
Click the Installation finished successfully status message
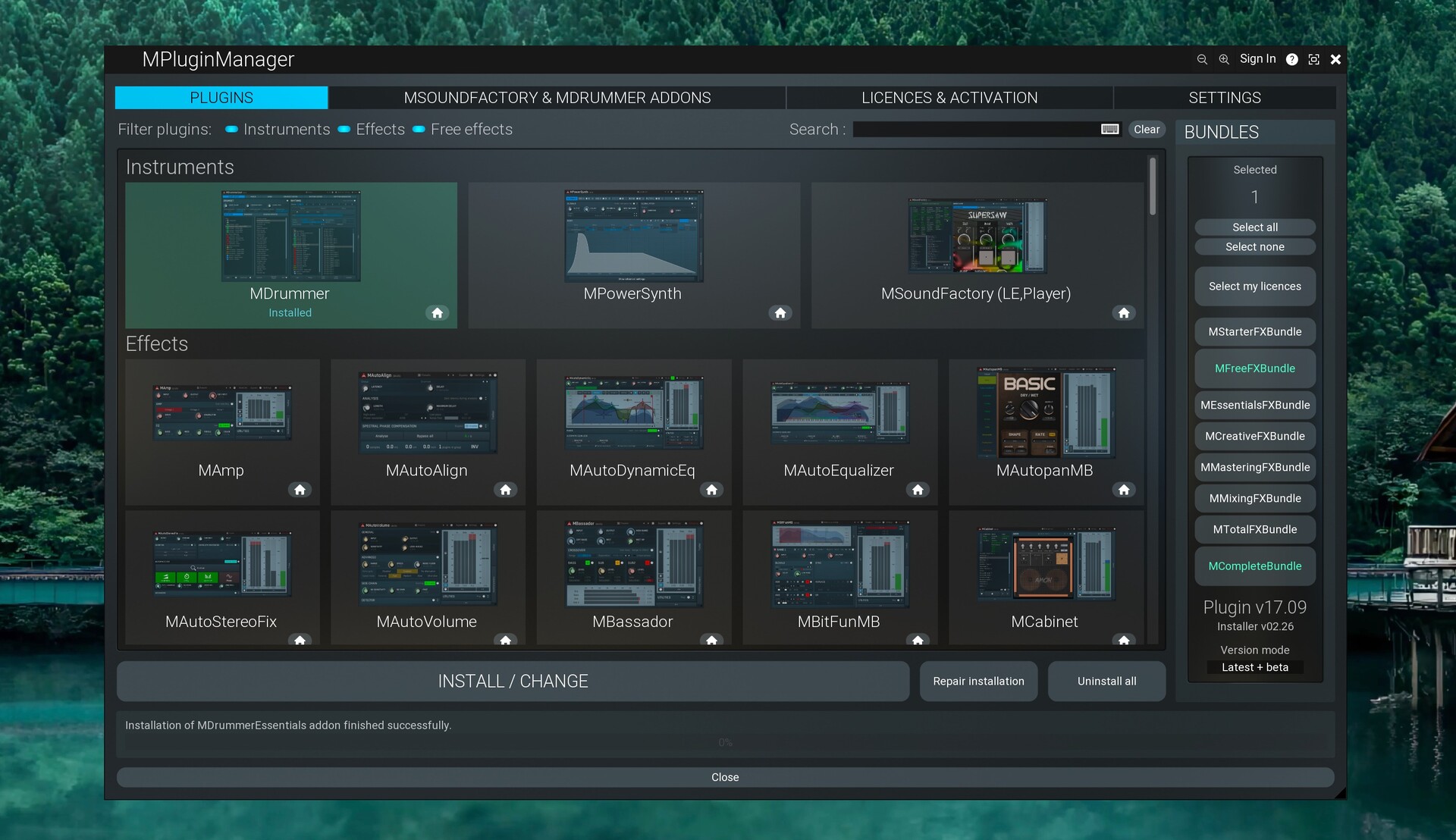(288, 726)
